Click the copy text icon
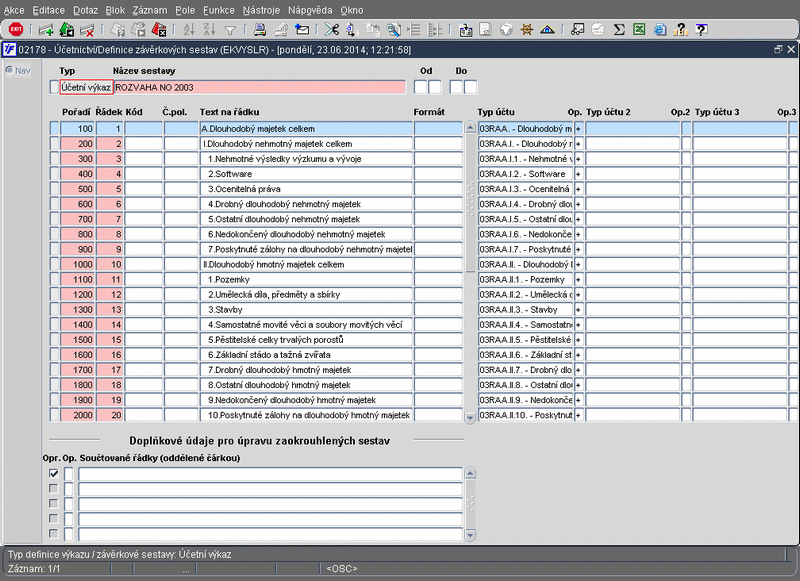Image resolution: width=800 pixels, height=581 pixels. [x=352, y=30]
